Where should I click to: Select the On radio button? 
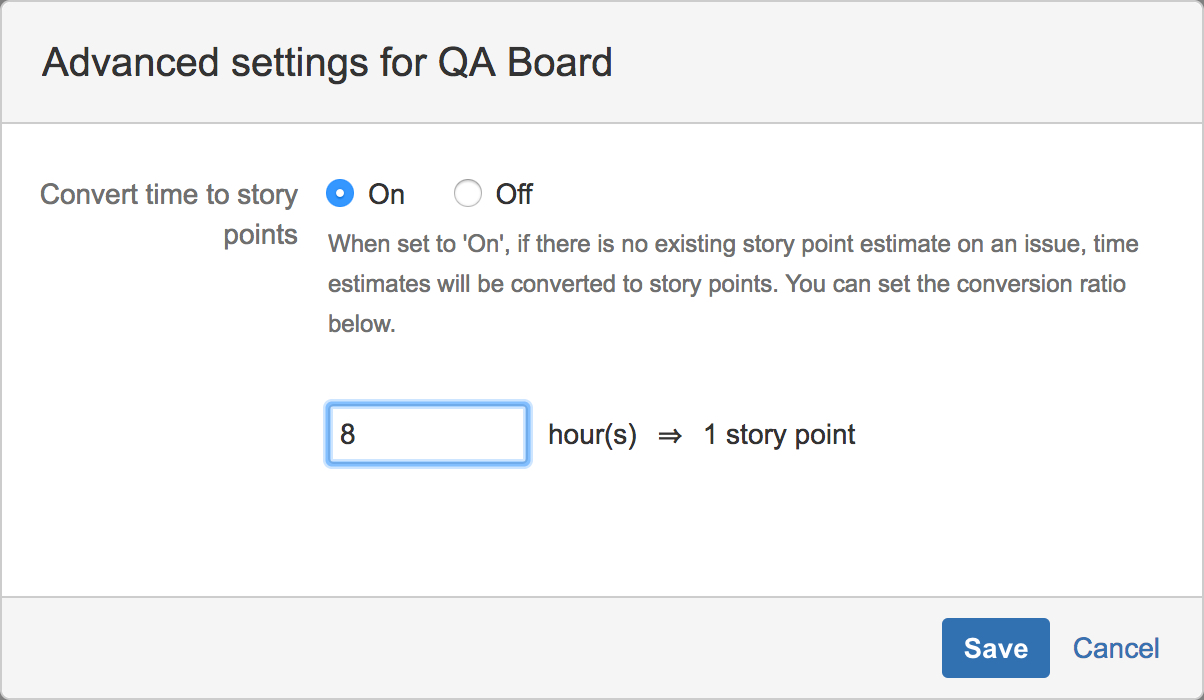pyautogui.click(x=340, y=193)
